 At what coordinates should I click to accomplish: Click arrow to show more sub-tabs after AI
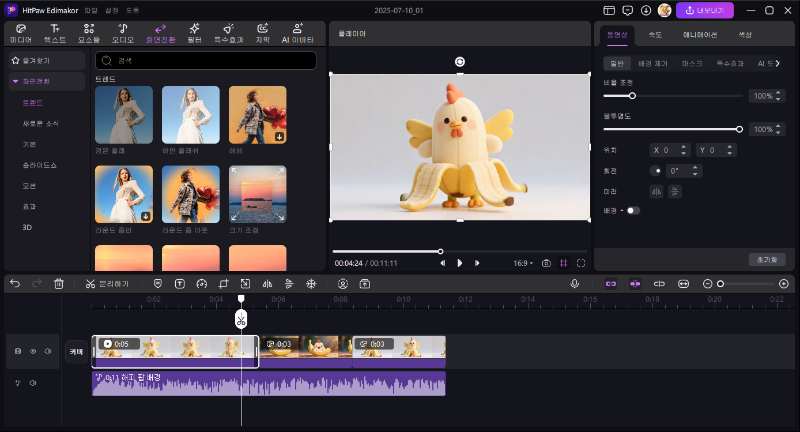coord(778,63)
